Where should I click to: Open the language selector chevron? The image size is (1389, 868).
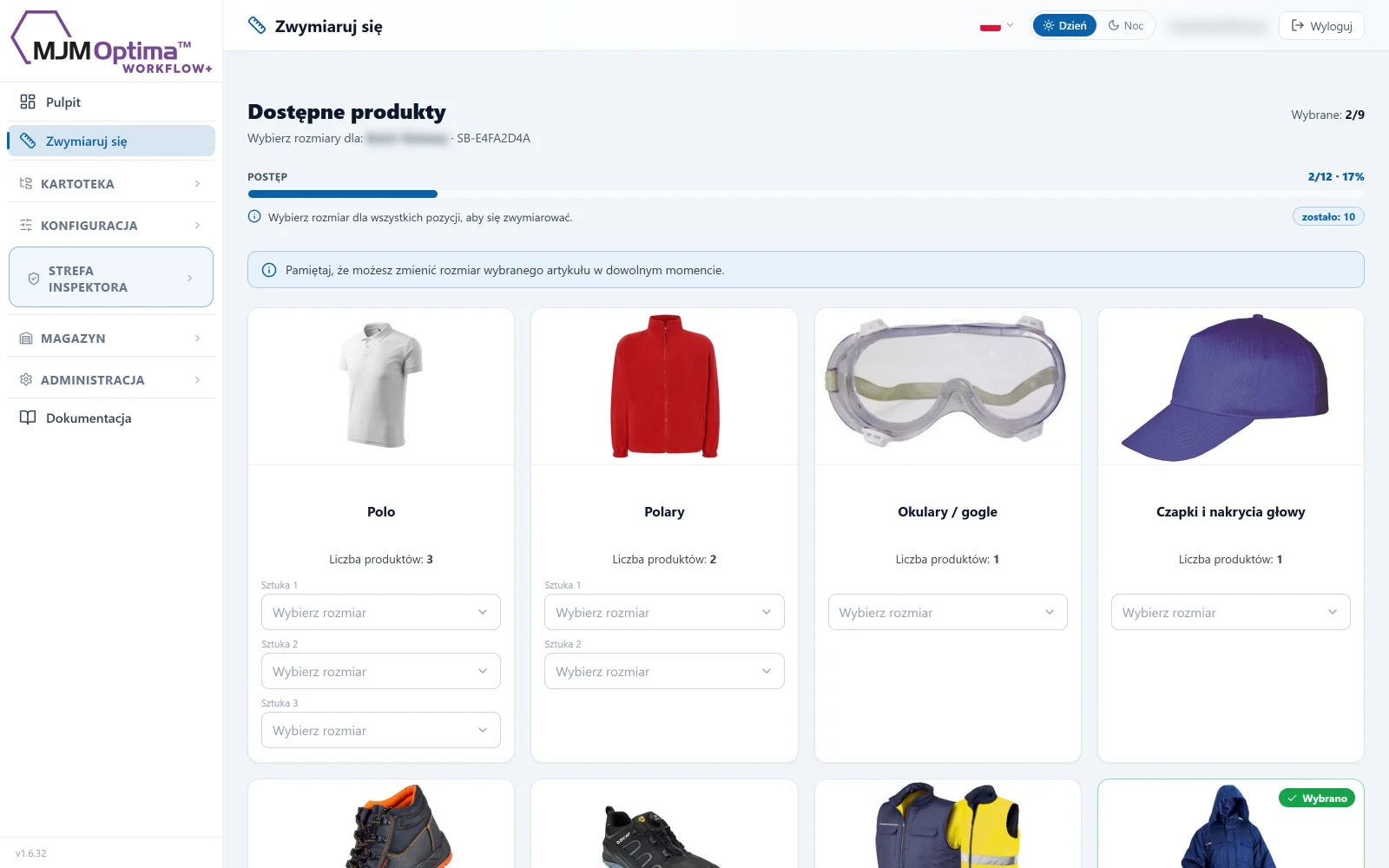point(1010,25)
